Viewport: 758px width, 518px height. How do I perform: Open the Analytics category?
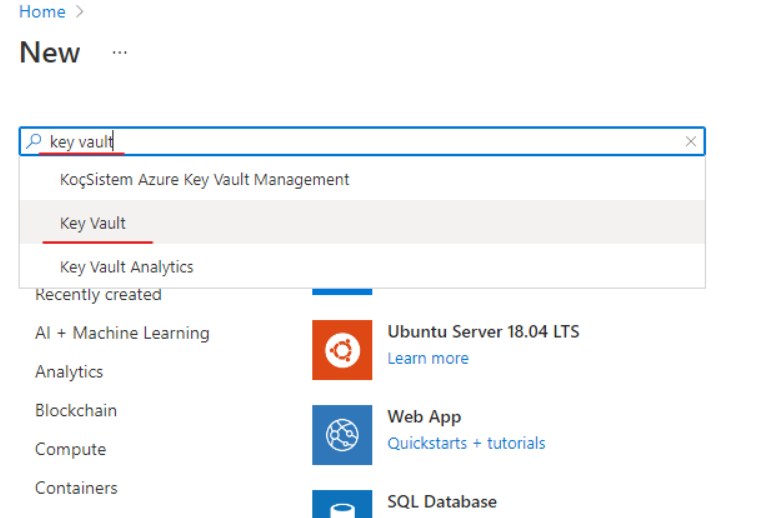coord(69,372)
